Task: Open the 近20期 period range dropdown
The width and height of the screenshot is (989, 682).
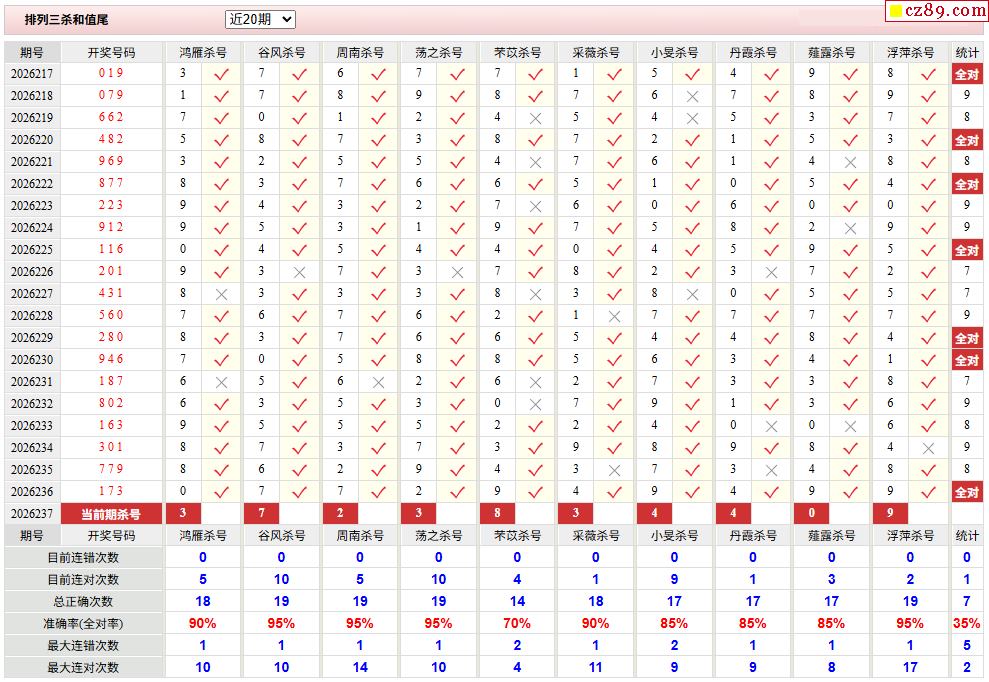Action: point(260,20)
